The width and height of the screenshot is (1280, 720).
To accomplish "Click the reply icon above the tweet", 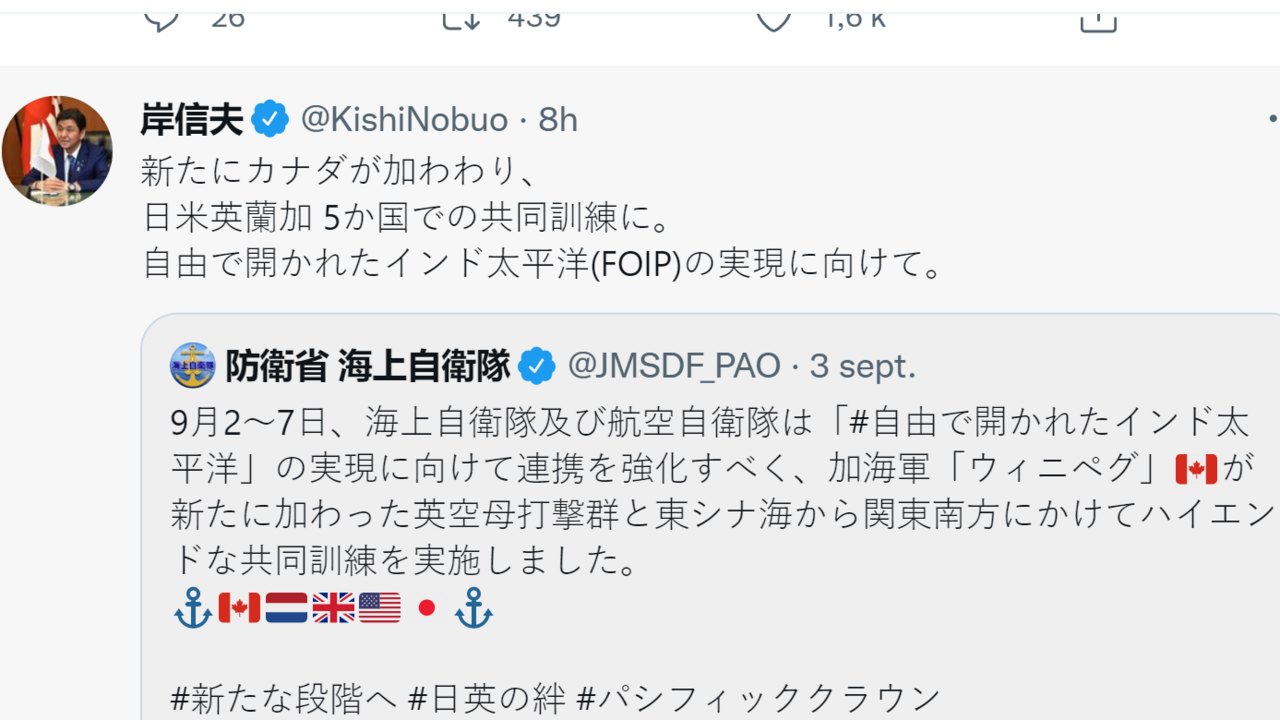I will point(161,17).
